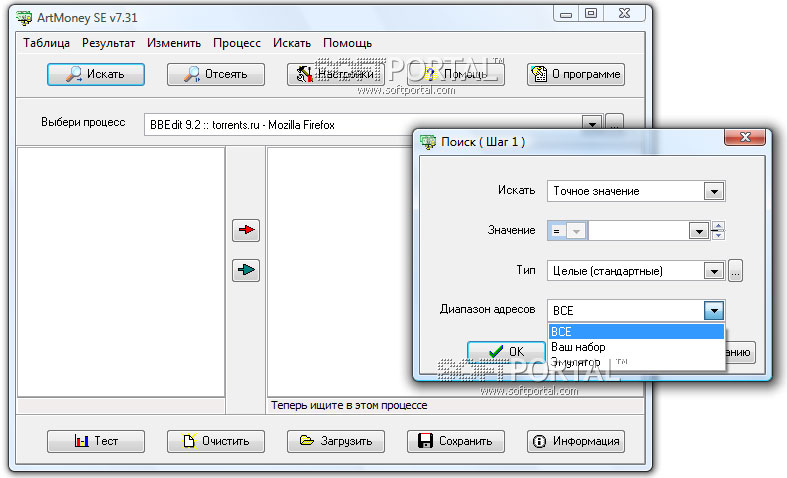Click the Значение value input field
This screenshot has width=787, height=478.
(638, 231)
